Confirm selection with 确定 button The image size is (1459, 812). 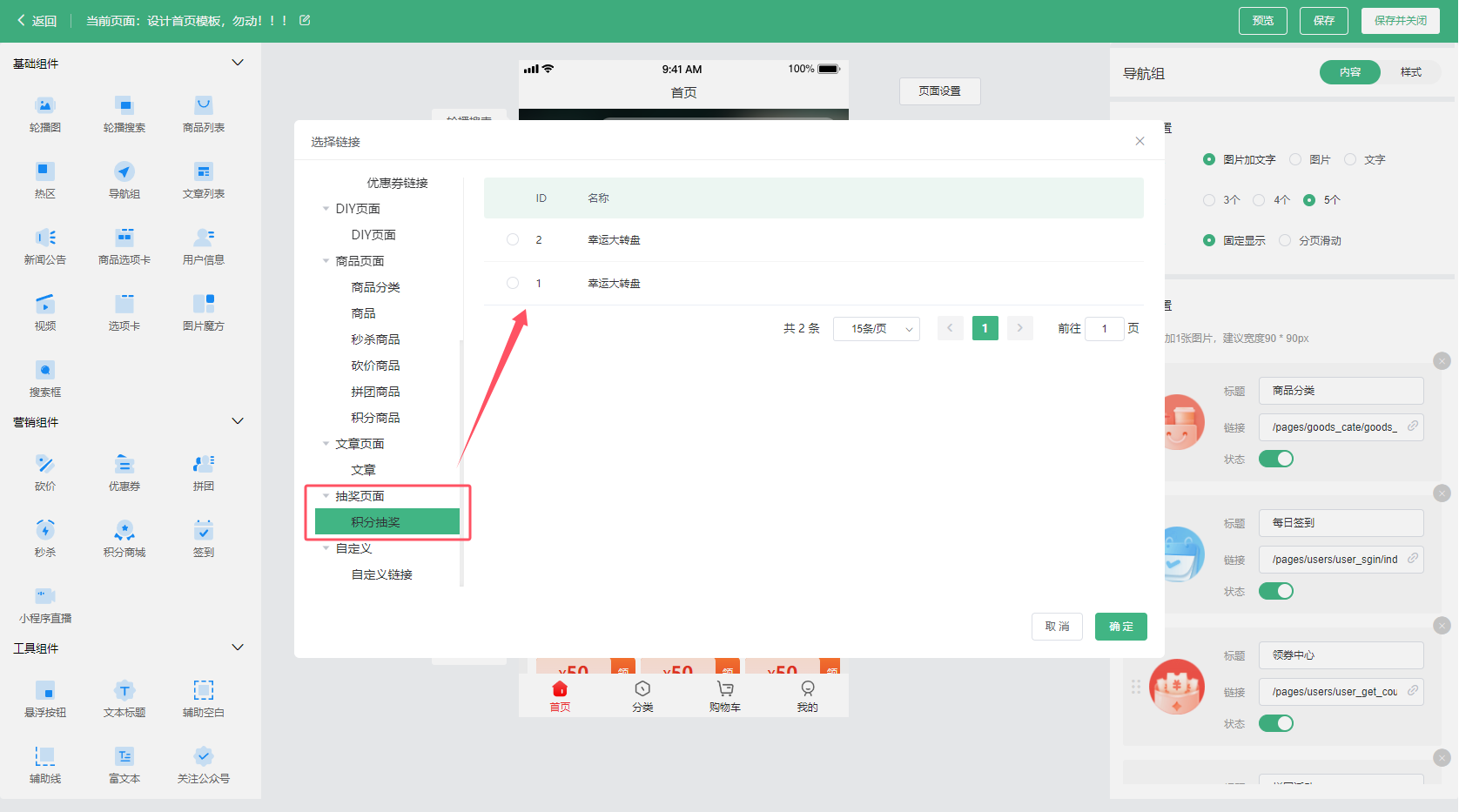click(1121, 627)
